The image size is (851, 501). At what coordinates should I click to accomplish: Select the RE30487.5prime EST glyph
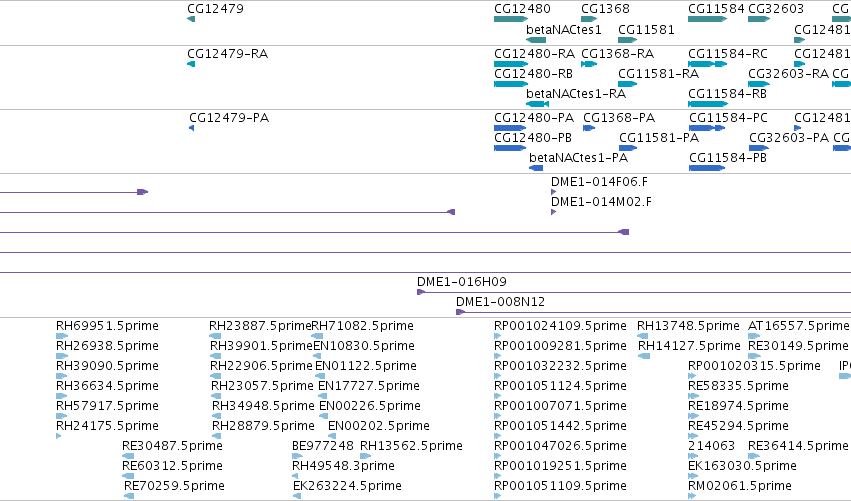click(x=128, y=456)
